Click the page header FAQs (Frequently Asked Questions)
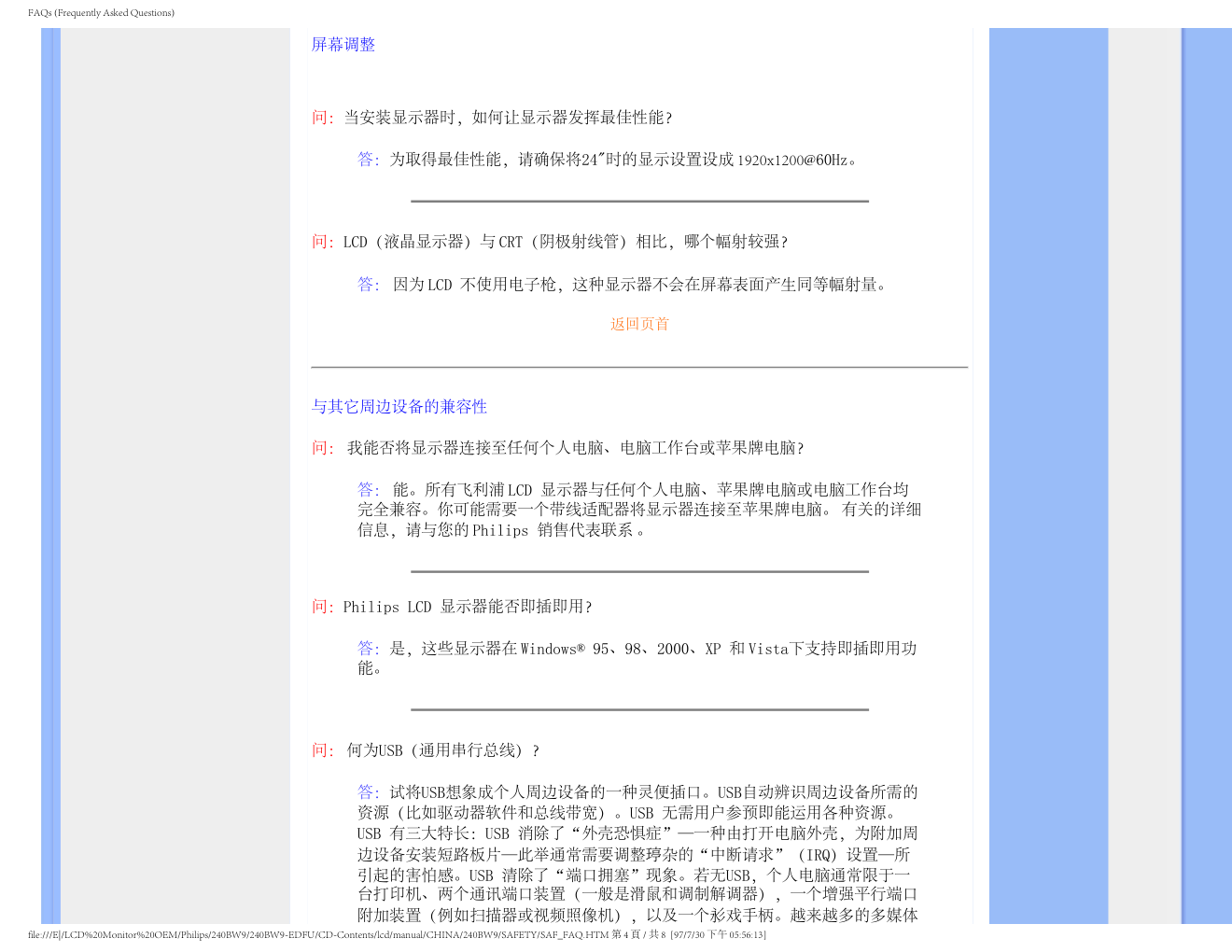The height and width of the screenshot is (952, 1232). tap(101, 13)
